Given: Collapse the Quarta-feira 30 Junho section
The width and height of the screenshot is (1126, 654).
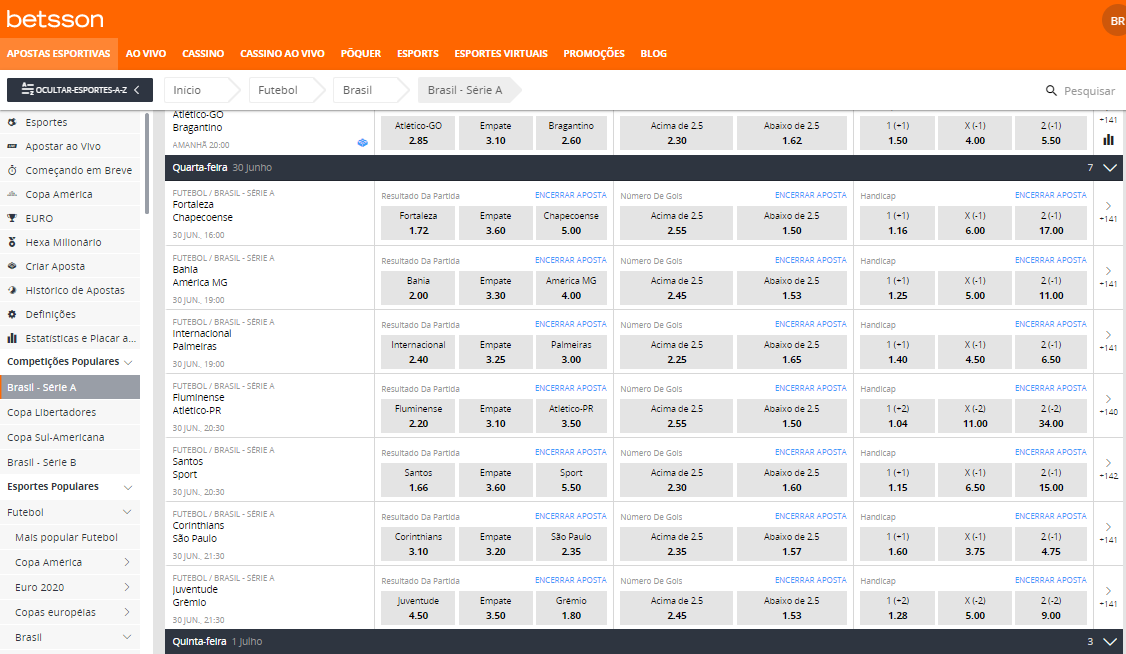Looking at the screenshot, I should pyautogui.click(x=1110, y=167).
